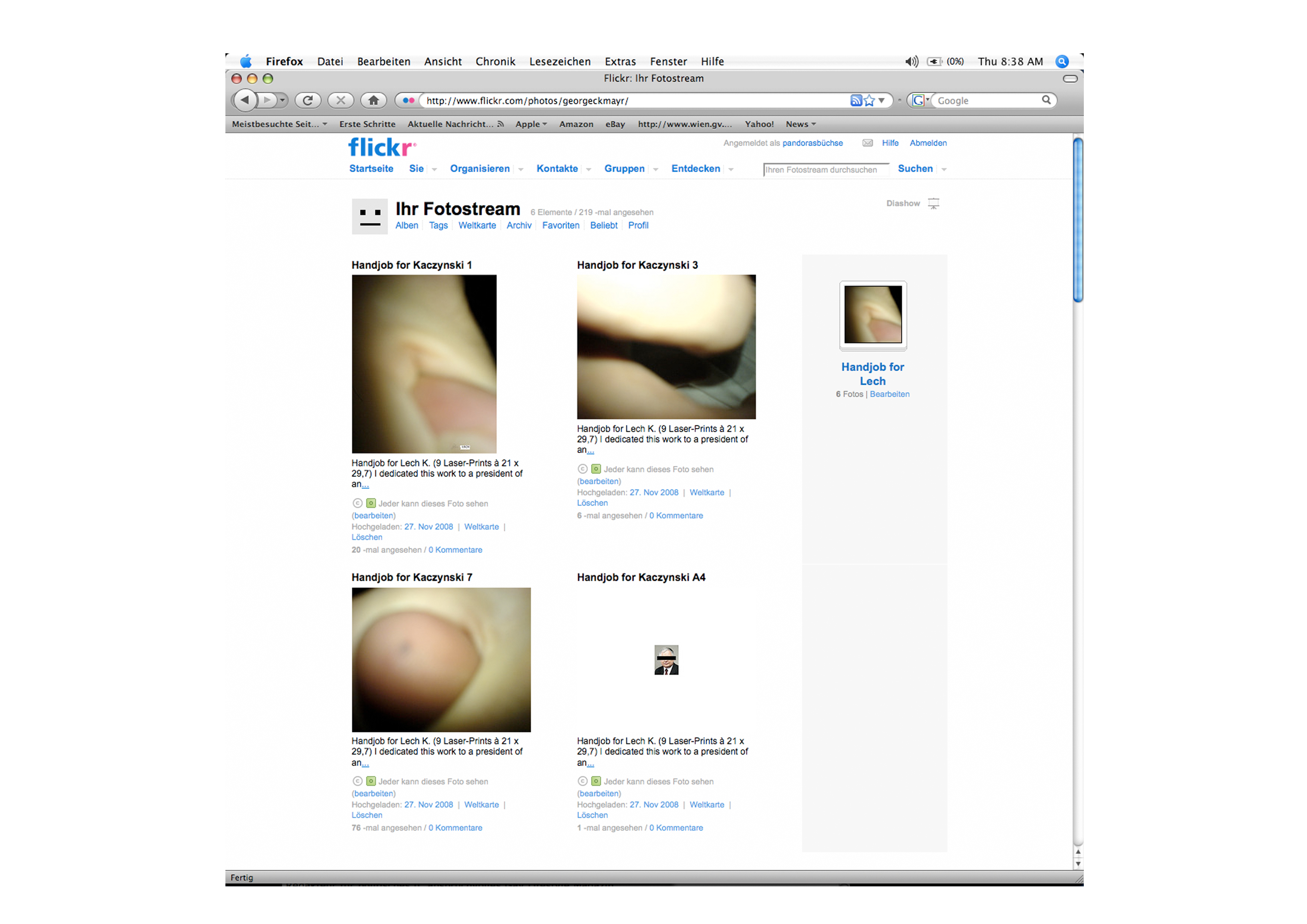Open Flickr mail envelope icon
The width and height of the screenshot is (1307, 924).
(x=867, y=143)
